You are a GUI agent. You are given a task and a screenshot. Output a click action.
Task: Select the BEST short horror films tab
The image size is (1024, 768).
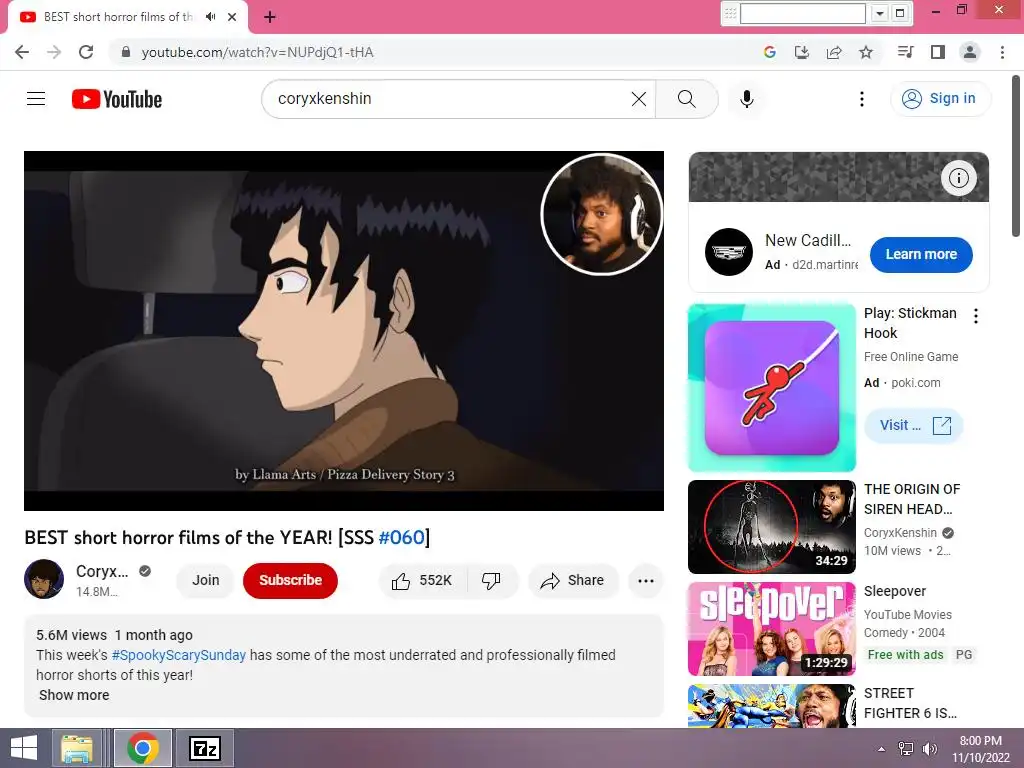(x=118, y=17)
